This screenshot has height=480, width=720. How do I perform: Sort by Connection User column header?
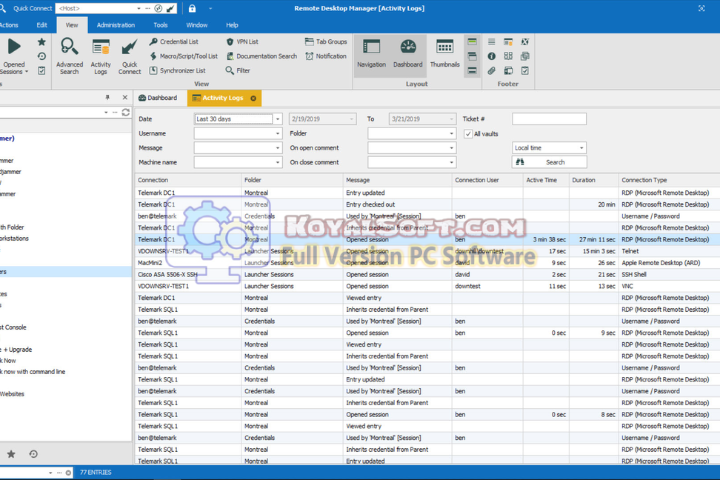pyautogui.click(x=487, y=180)
